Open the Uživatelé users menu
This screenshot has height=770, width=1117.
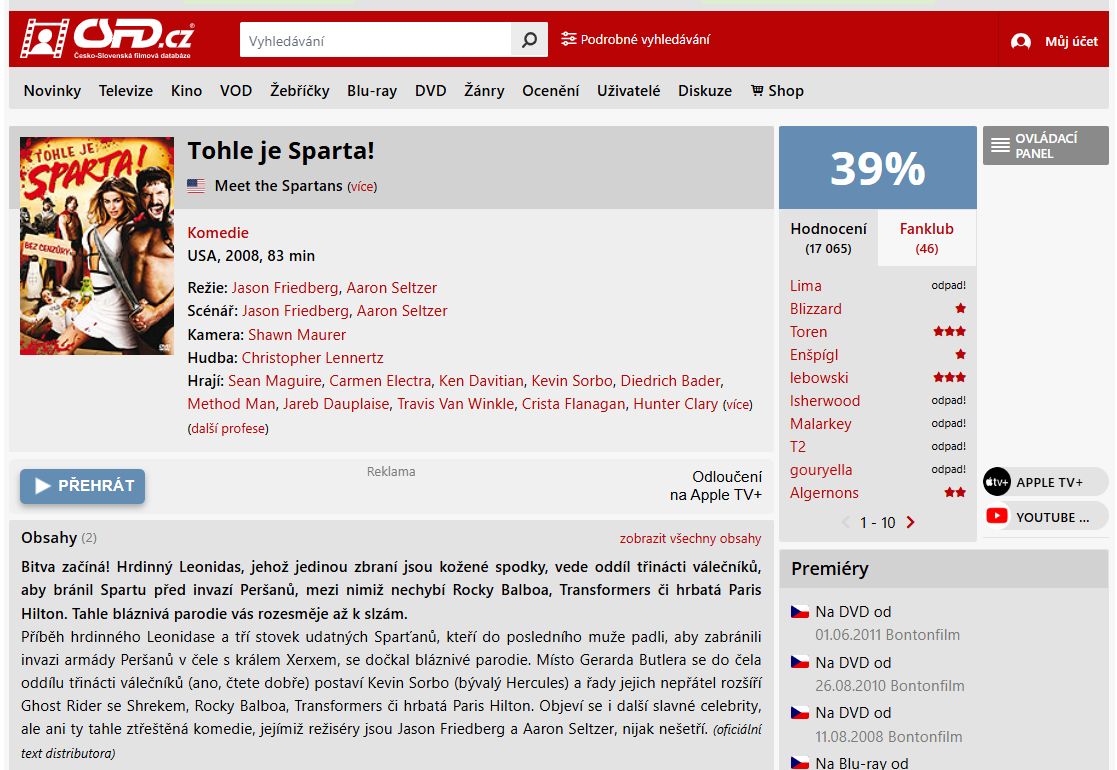click(x=628, y=90)
